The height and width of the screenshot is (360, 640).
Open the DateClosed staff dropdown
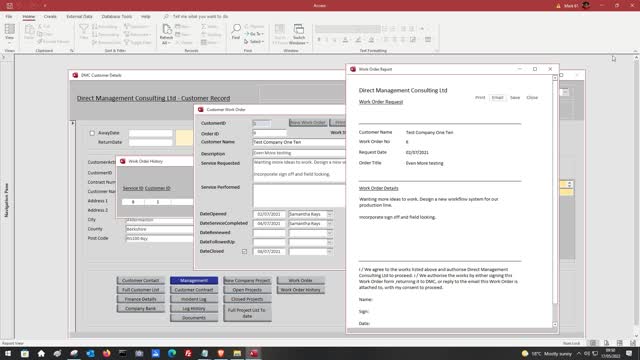click(329, 252)
